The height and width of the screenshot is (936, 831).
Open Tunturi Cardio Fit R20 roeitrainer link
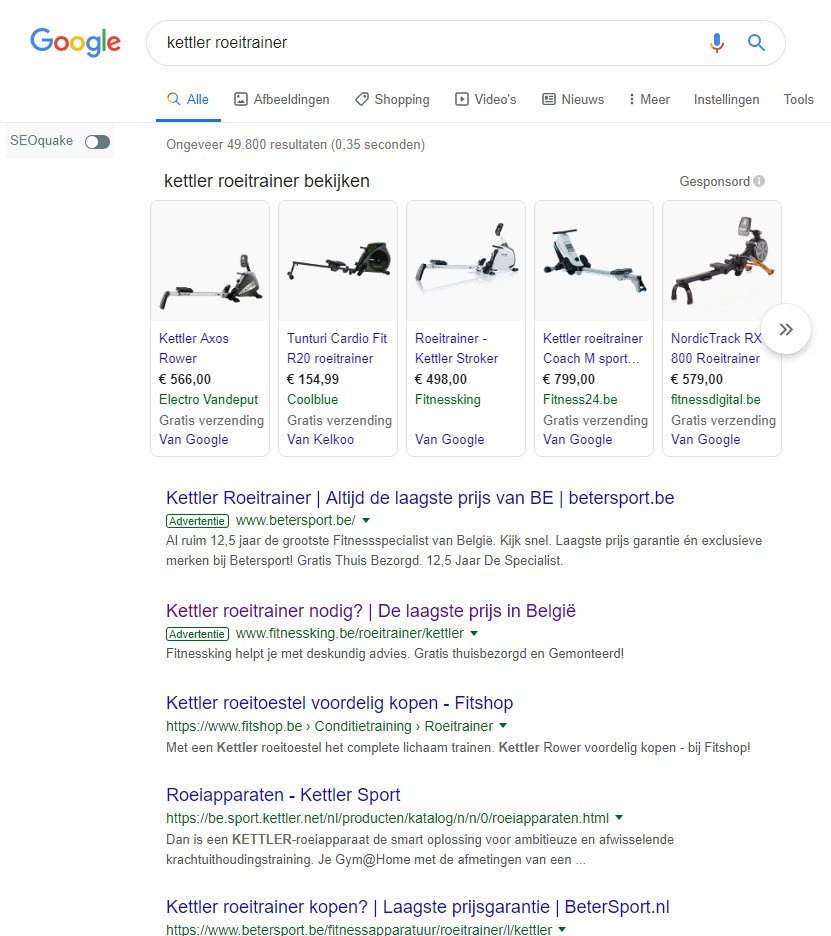pyautogui.click(x=337, y=348)
